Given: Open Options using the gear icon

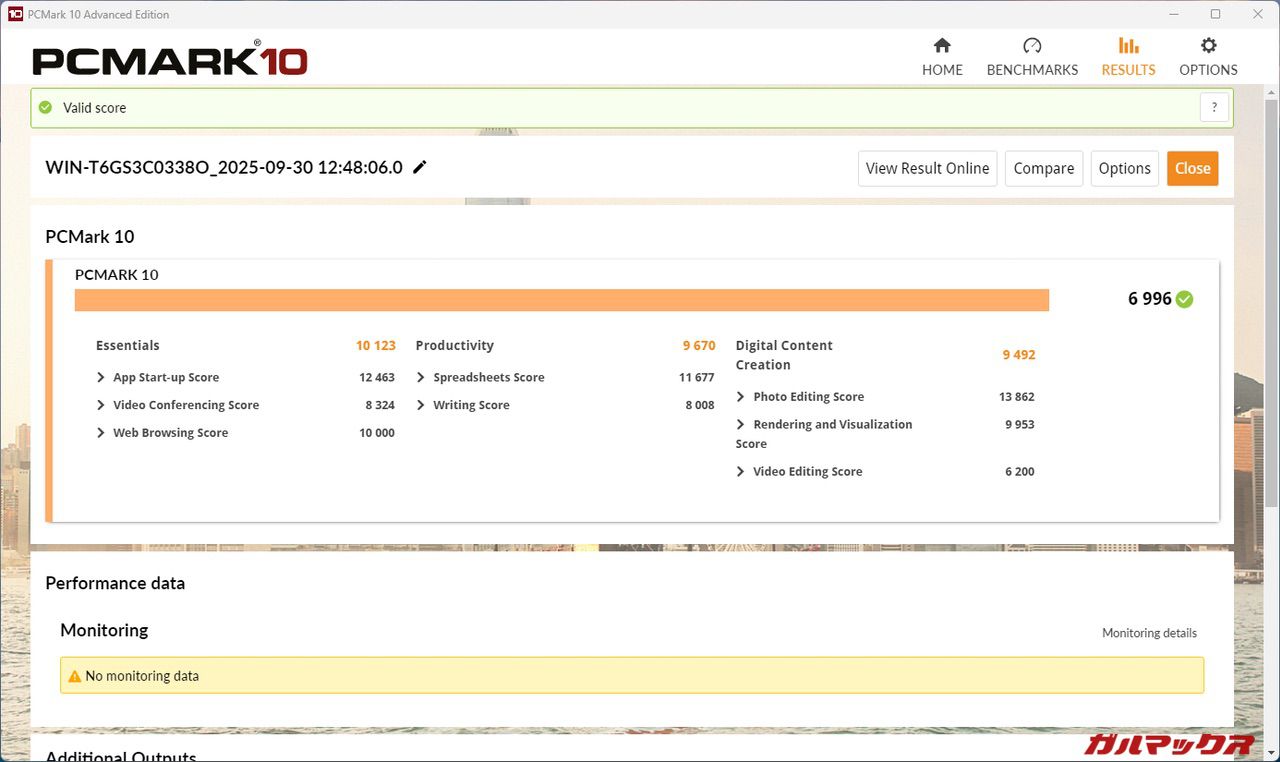Looking at the screenshot, I should (x=1208, y=46).
